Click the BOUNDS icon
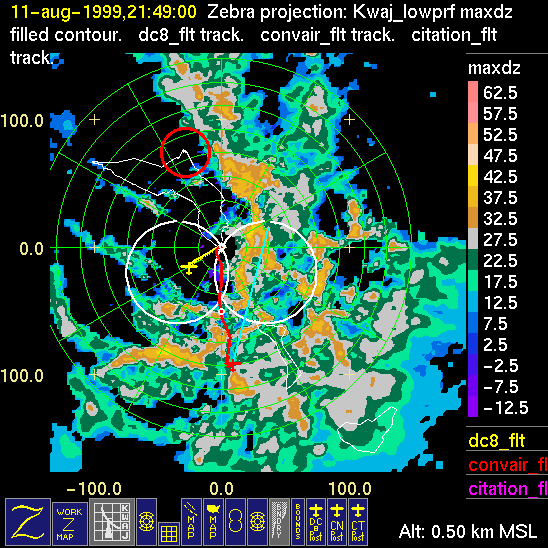Screen dimensions: 548x548 tap(298, 521)
